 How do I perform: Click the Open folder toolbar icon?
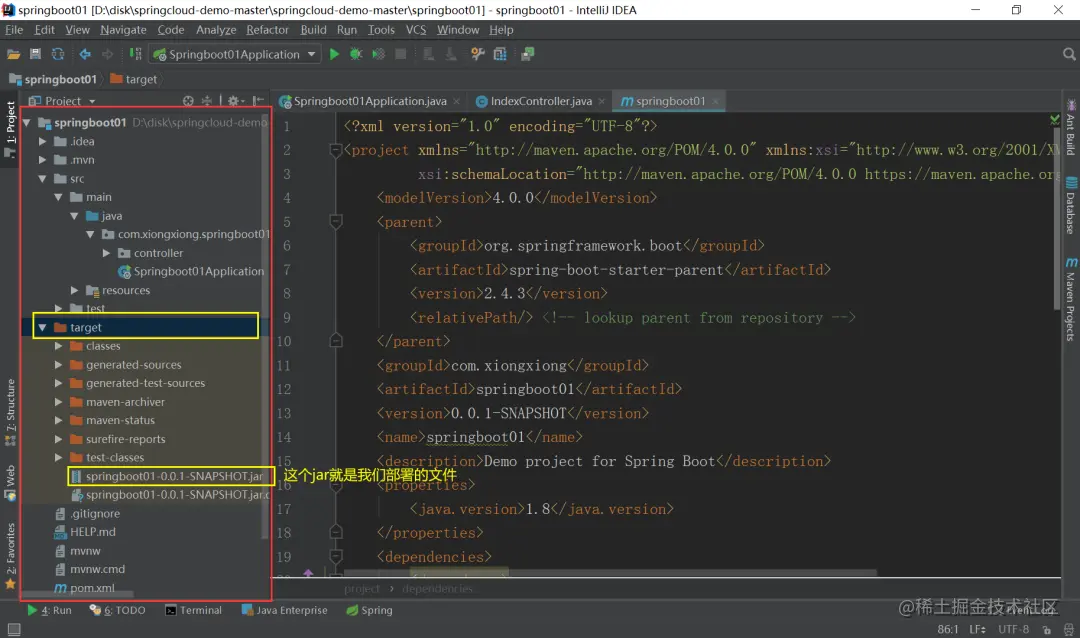click(x=13, y=54)
